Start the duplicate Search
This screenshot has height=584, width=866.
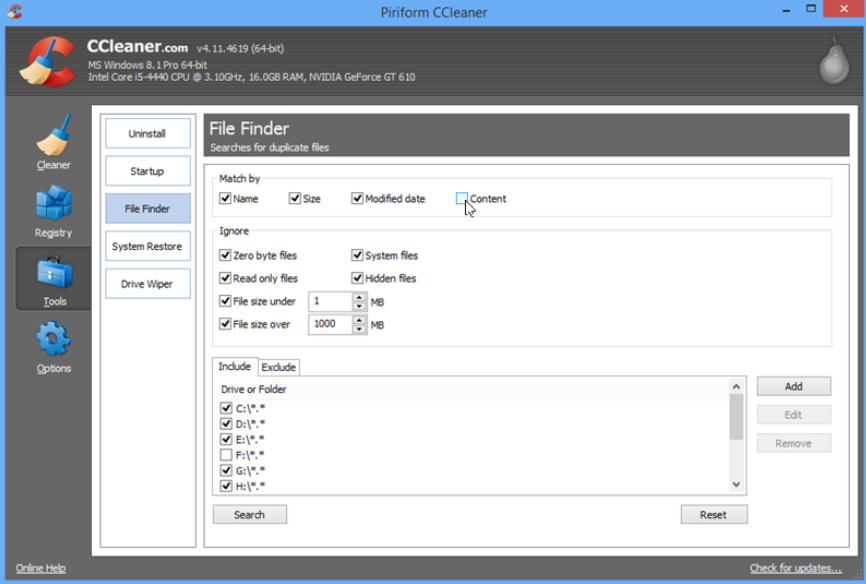coord(250,514)
